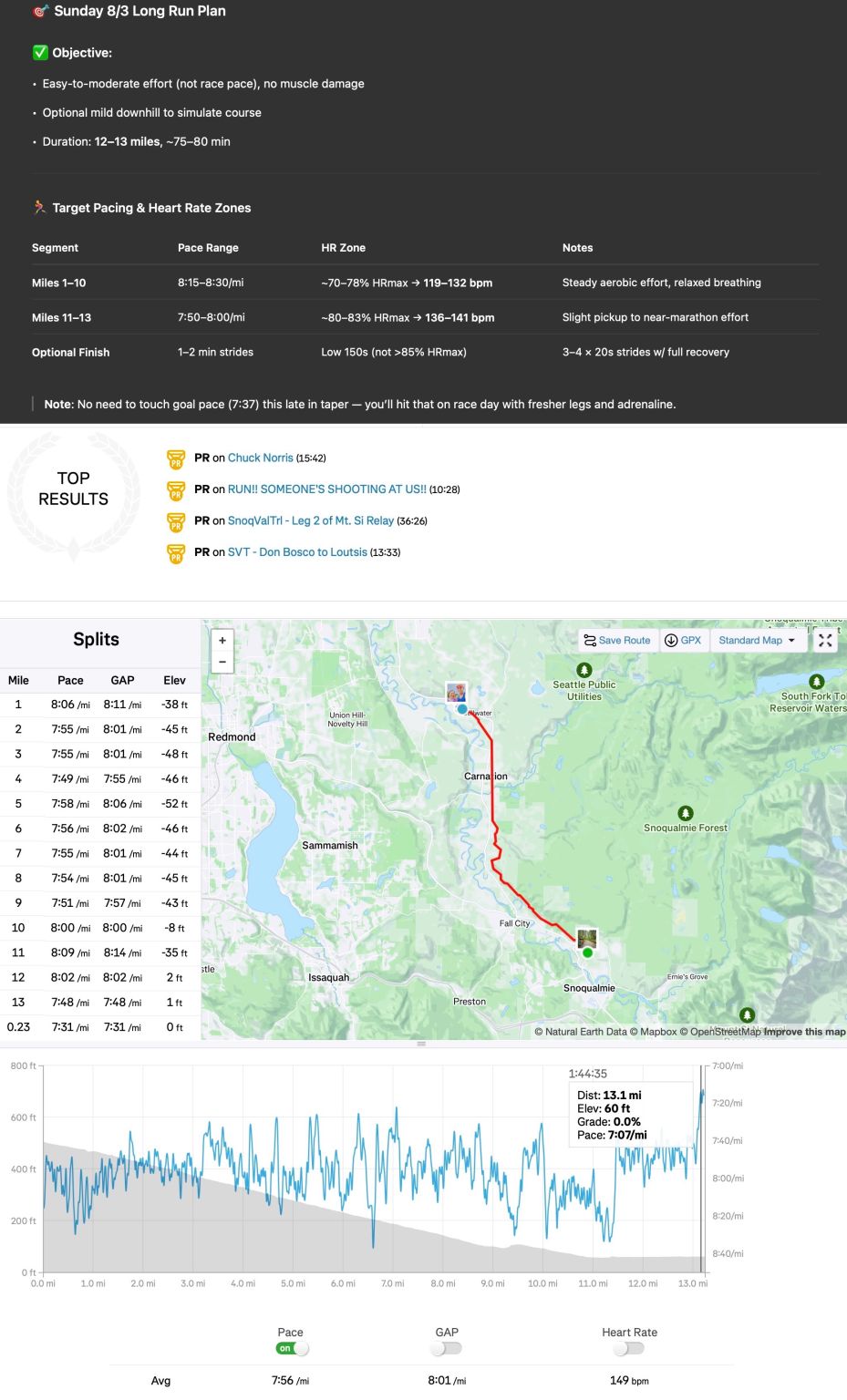This screenshot has height=1400, width=847.
Task: Click the divider handle between map and chart
Action: click(421, 1044)
